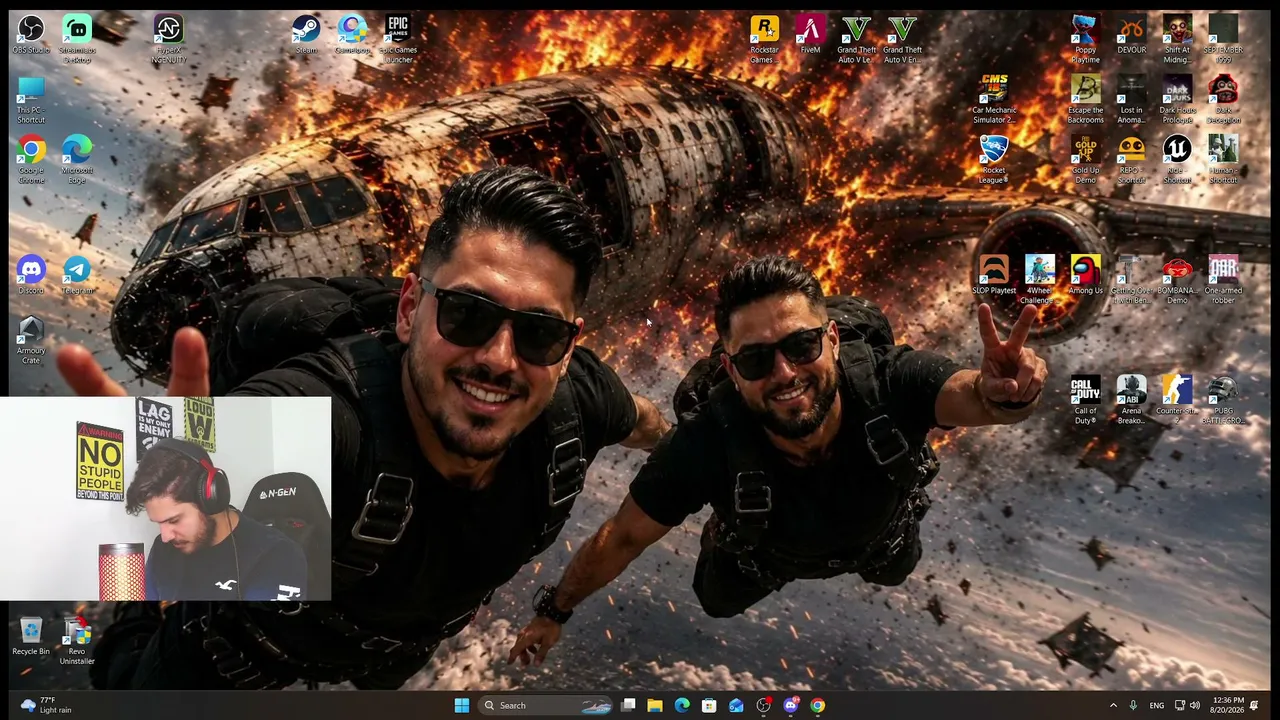The height and width of the screenshot is (720, 1280).
Task: Select the HyperX NGENUITY desktop icon
Action: pos(169,39)
